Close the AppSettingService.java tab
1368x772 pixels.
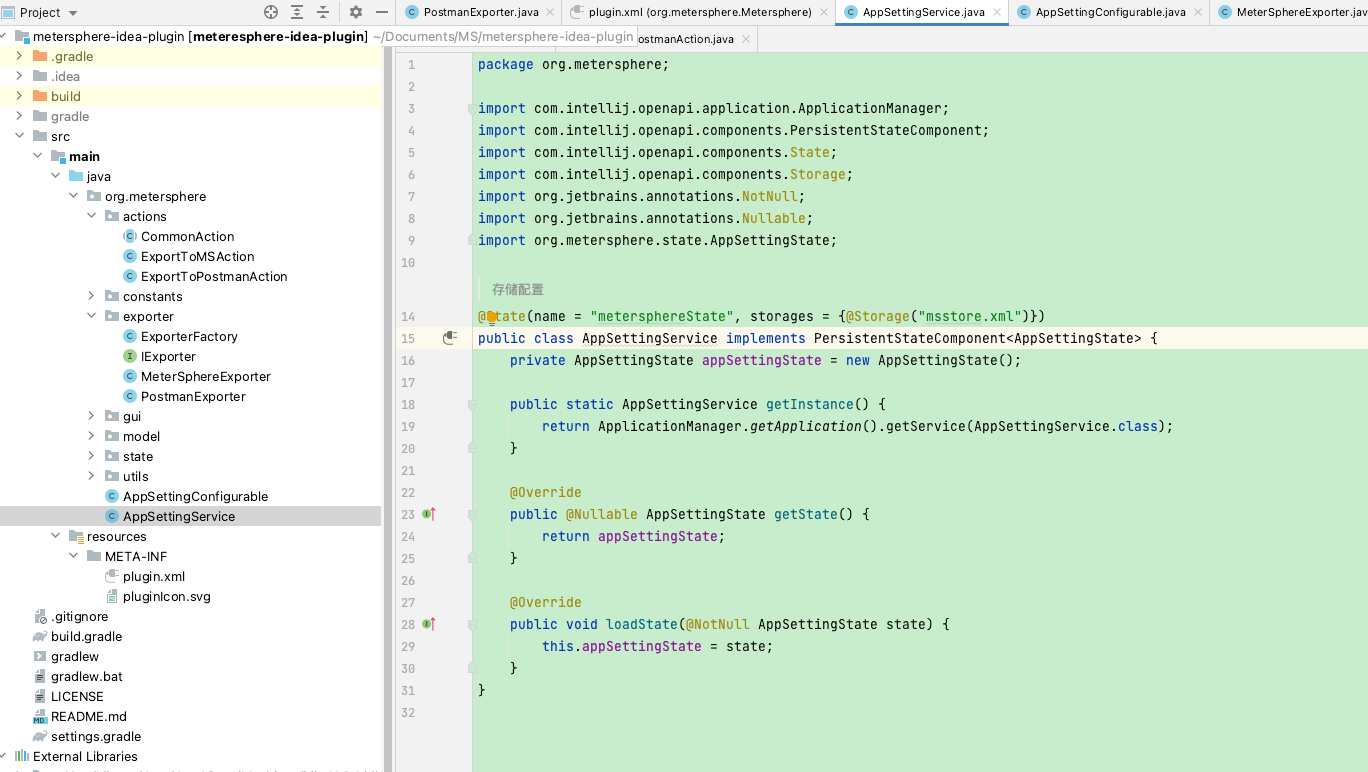[997, 12]
